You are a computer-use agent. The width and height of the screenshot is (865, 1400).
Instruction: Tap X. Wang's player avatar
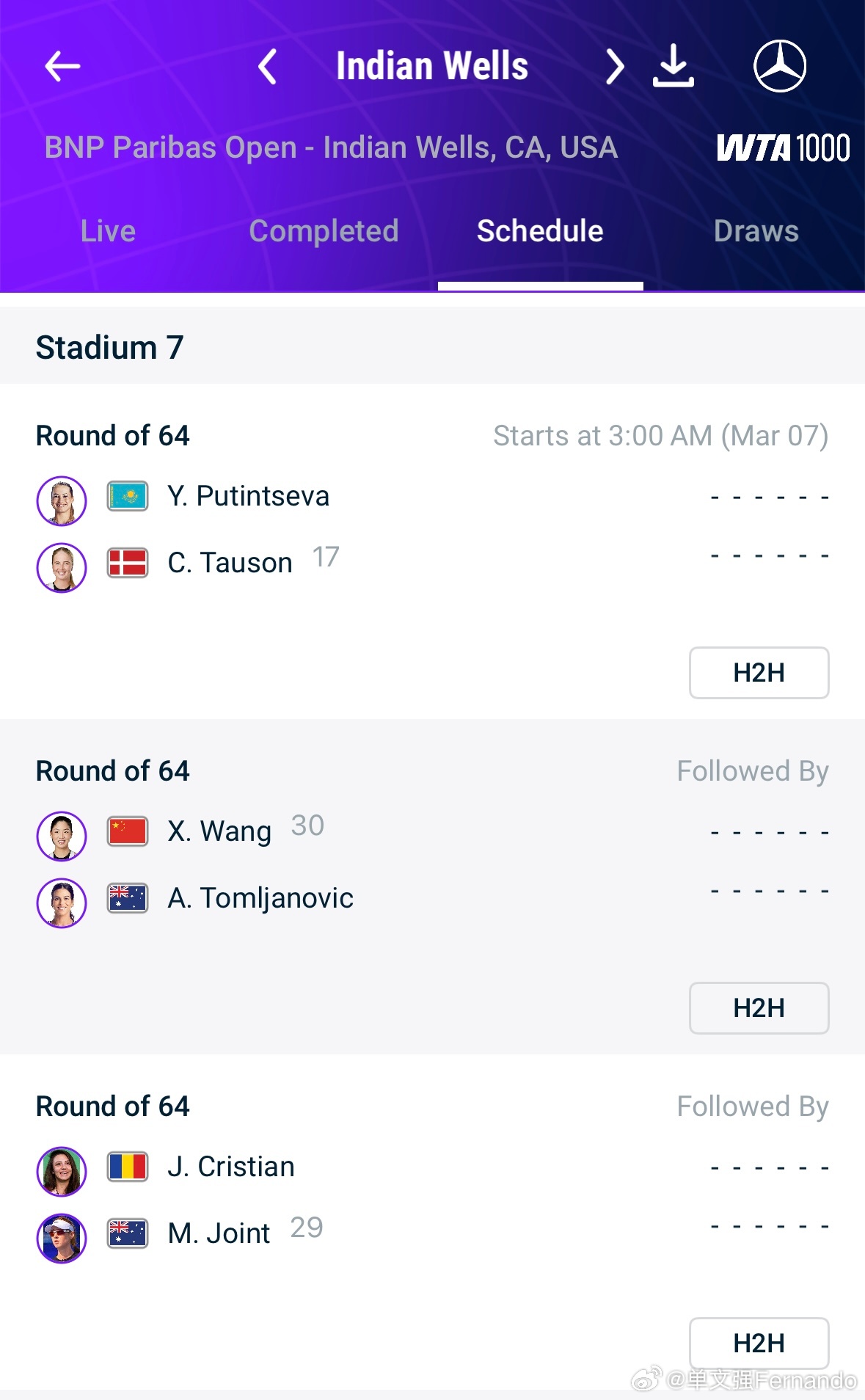pyautogui.click(x=62, y=836)
